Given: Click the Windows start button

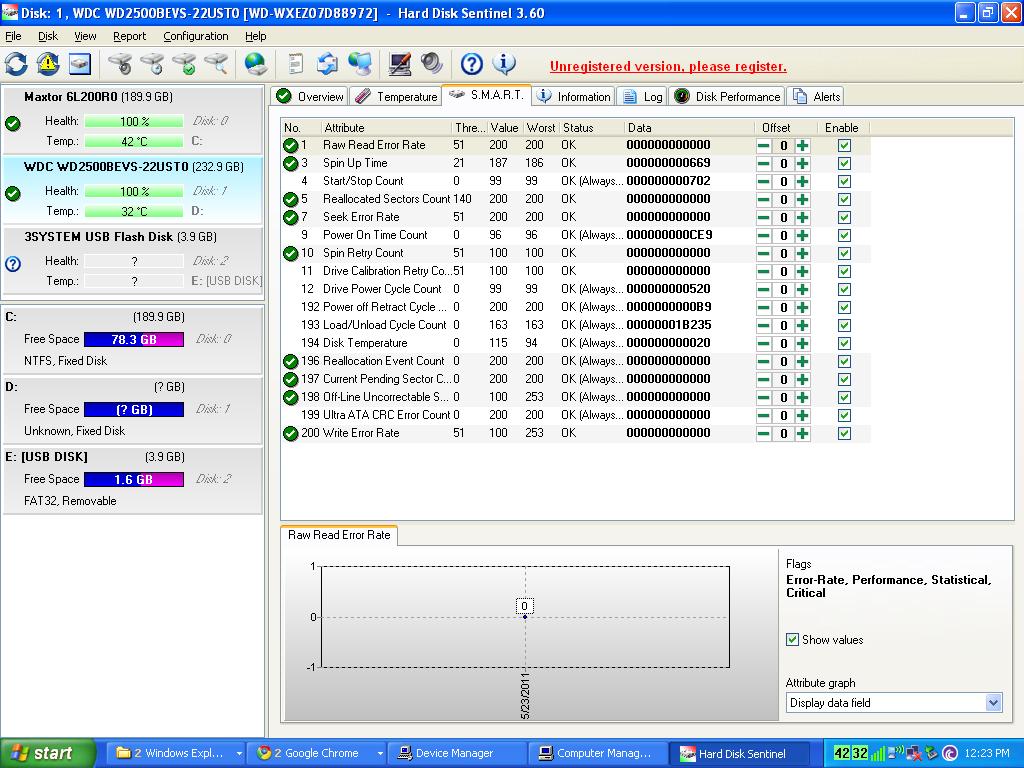Looking at the screenshot, I should click(x=46, y=754).
